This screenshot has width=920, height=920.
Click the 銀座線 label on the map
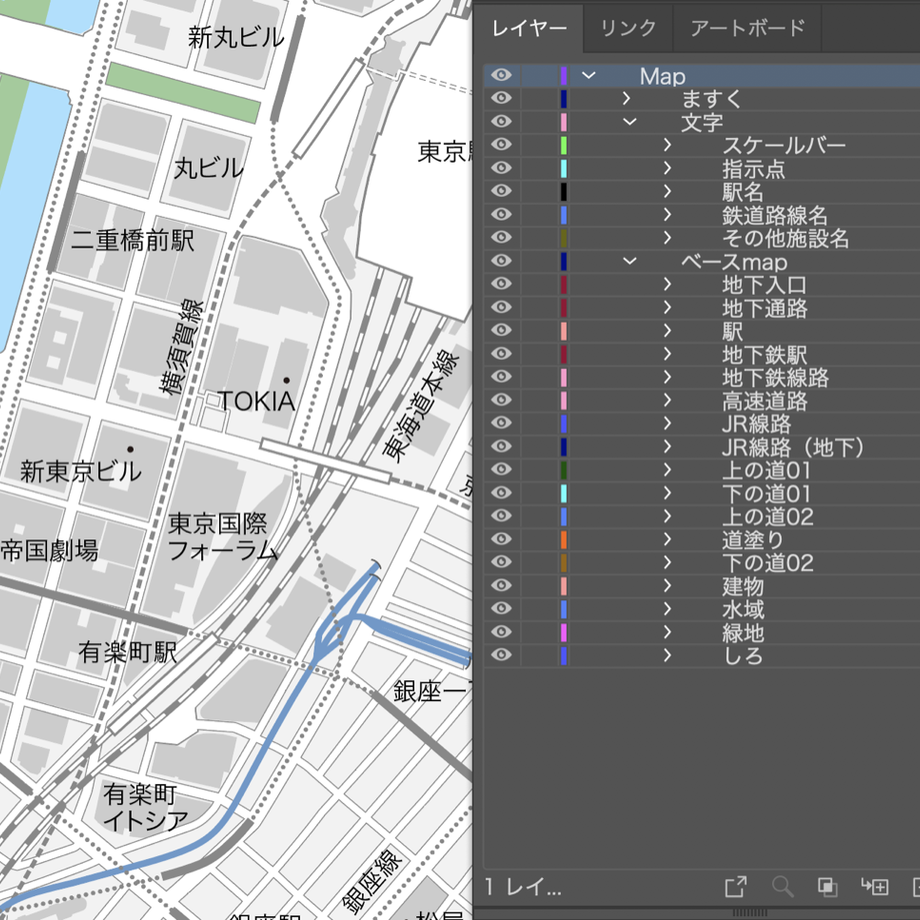pyautogui.click(x=372, y=881)
